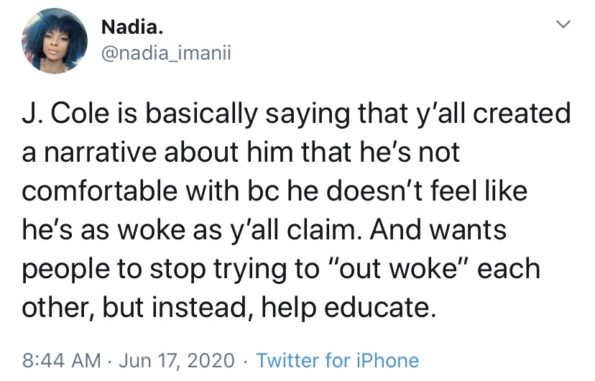The height and width of the screenshot is (381, 595).
Task: Select the Jun 17, 2020 date
Action: coord(176,360)
